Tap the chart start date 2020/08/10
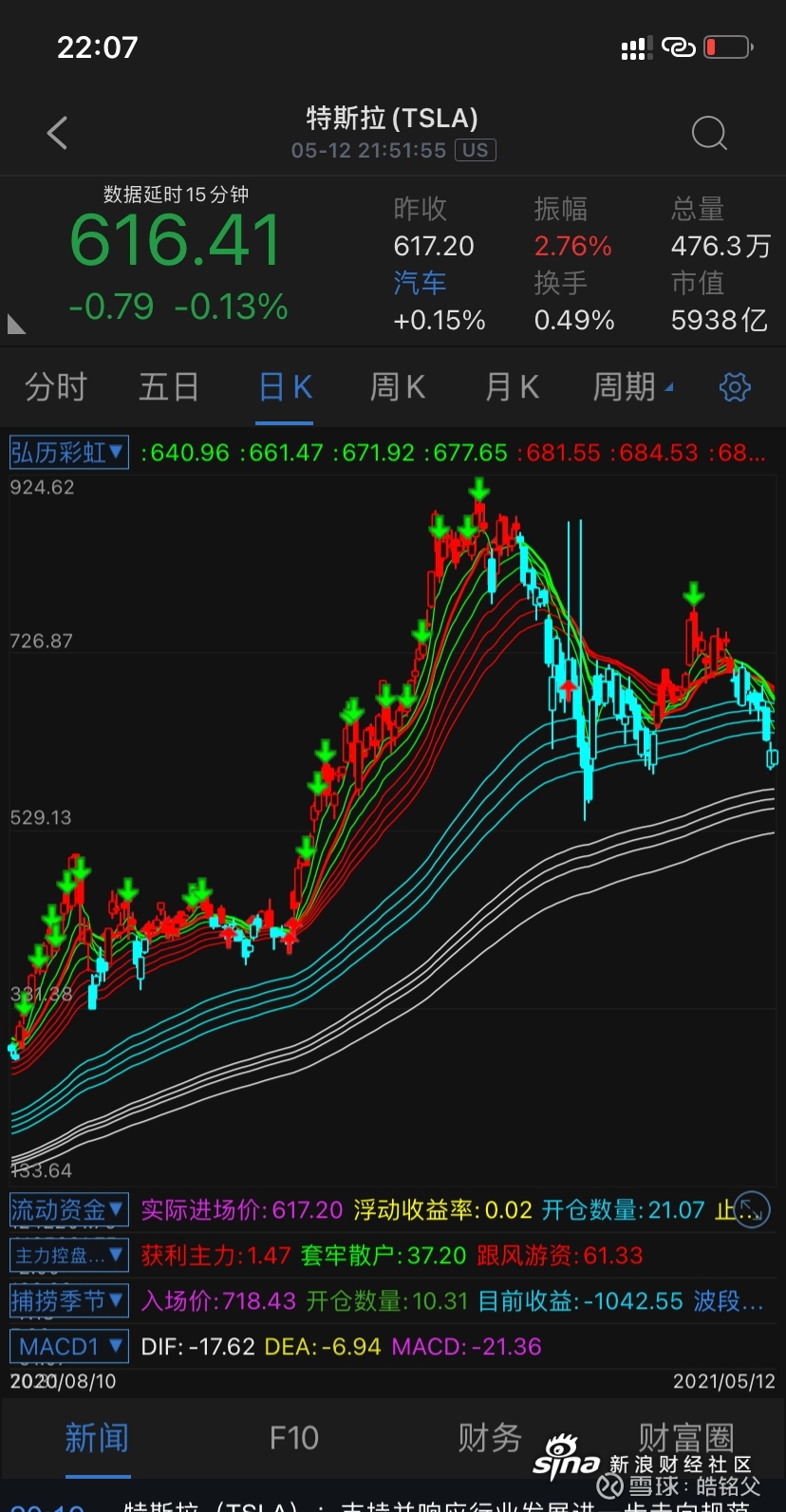The image size is (786, 1512). (63, 1382)
